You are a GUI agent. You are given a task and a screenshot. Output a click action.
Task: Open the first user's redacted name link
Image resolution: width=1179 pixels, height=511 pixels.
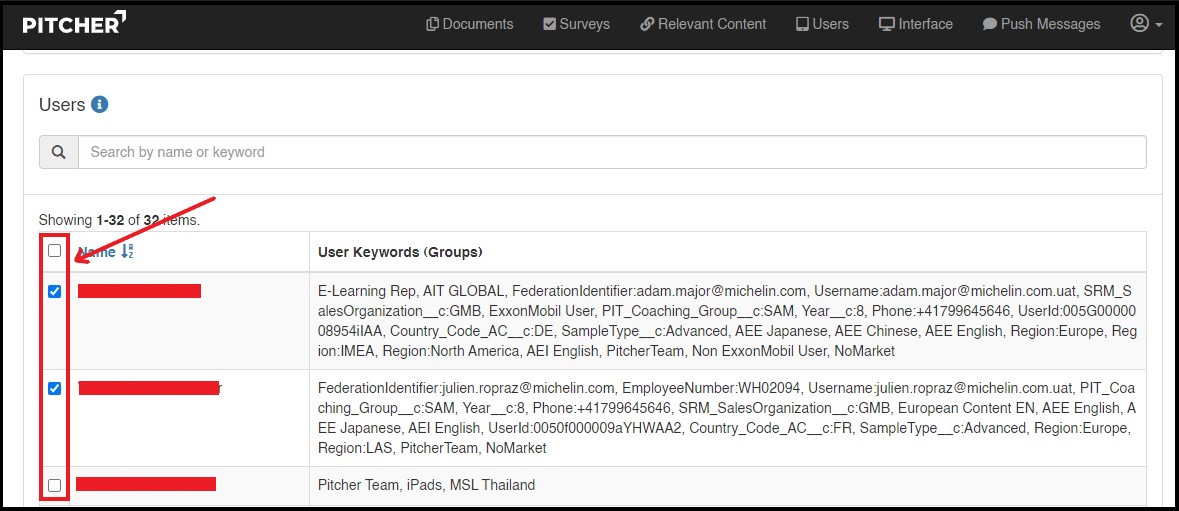(139, 291)
